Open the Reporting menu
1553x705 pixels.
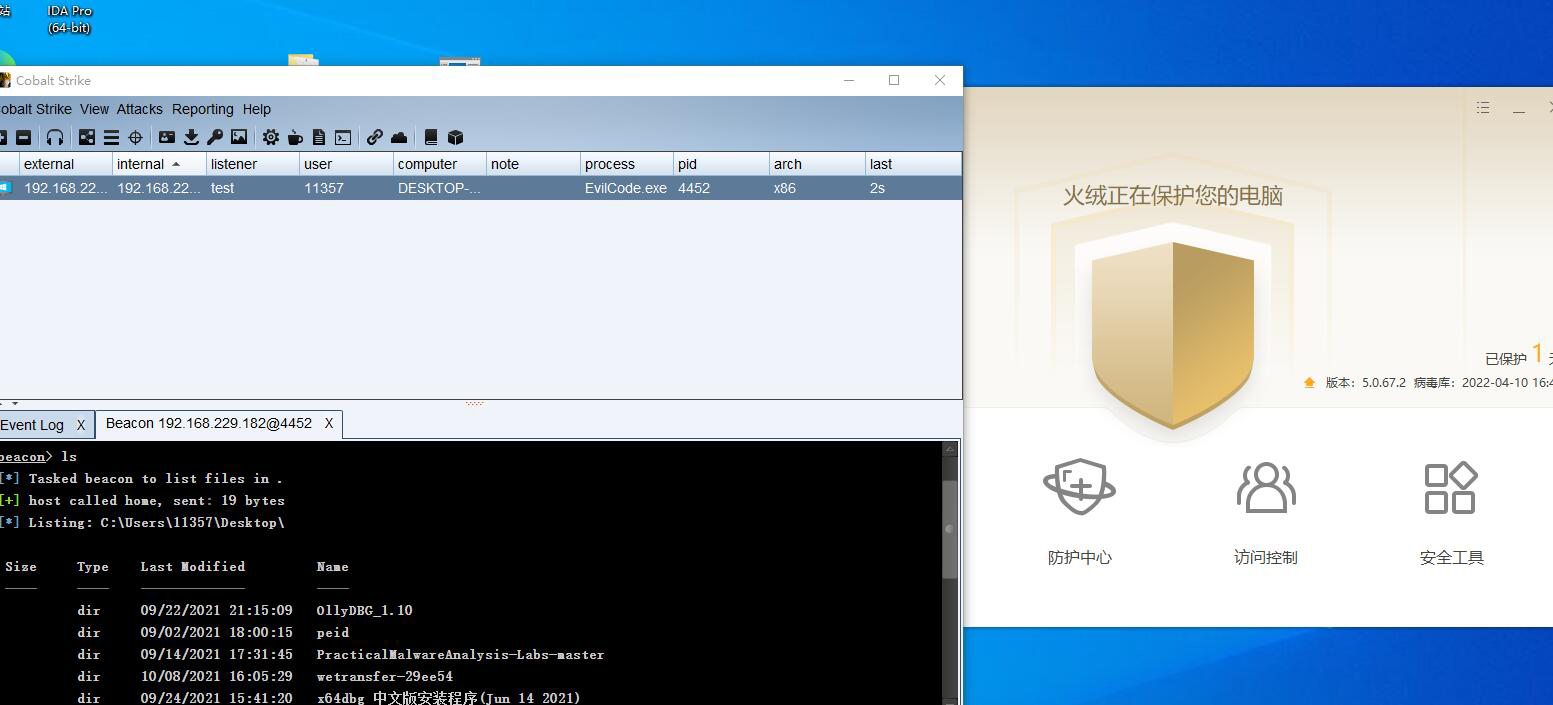click(x=202, y=109)
